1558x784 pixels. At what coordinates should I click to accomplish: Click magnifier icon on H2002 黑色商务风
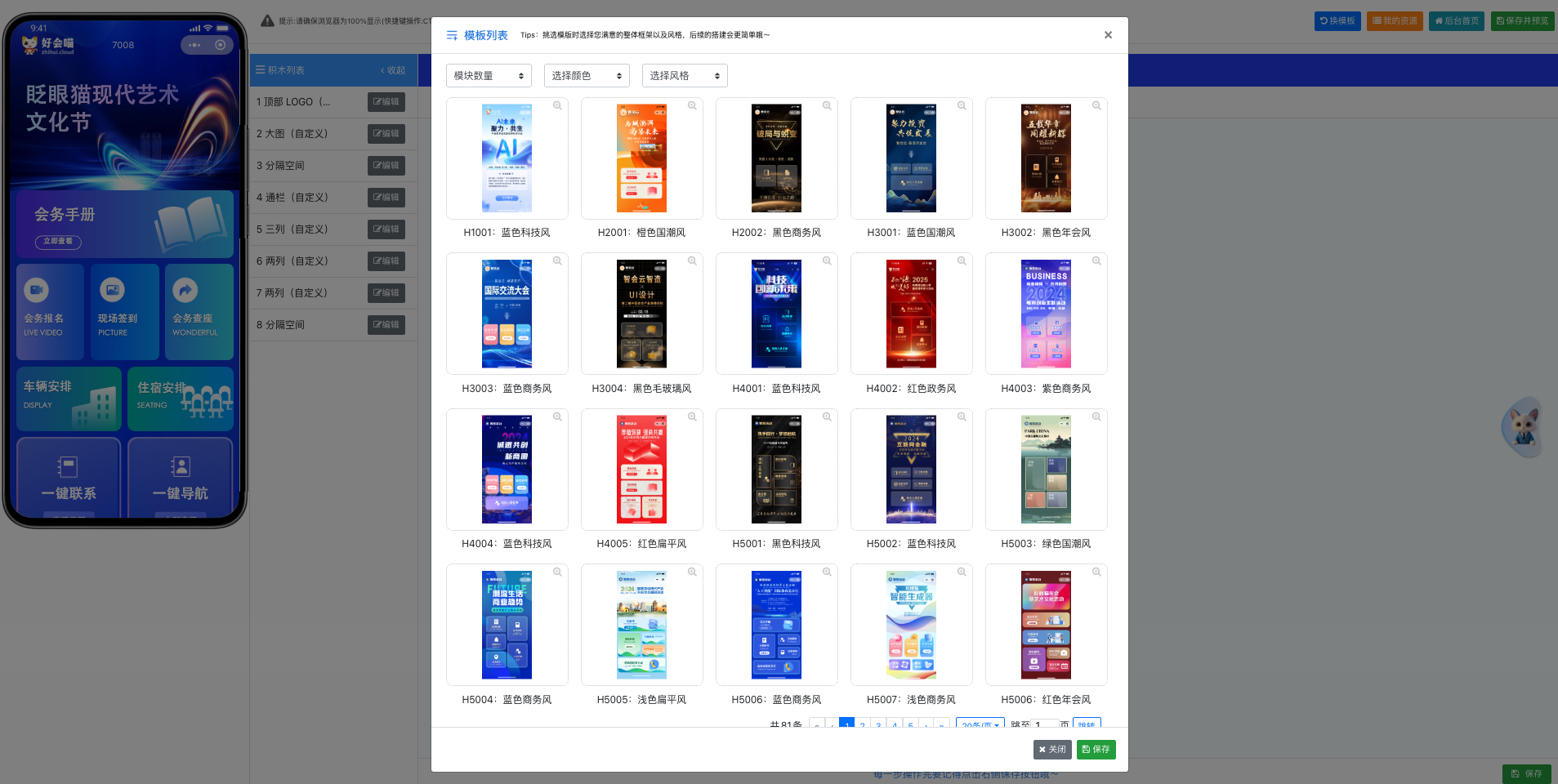pos(827,106)
